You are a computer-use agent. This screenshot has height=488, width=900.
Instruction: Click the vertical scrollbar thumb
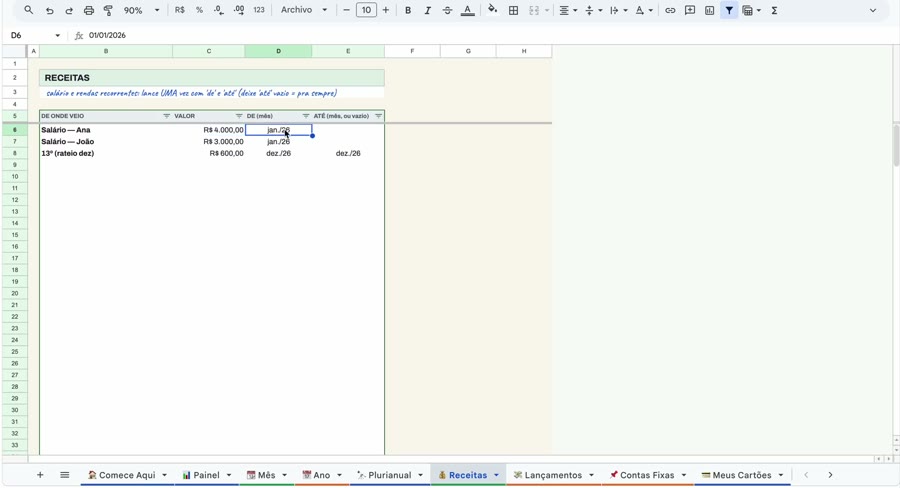click(895, 145)
